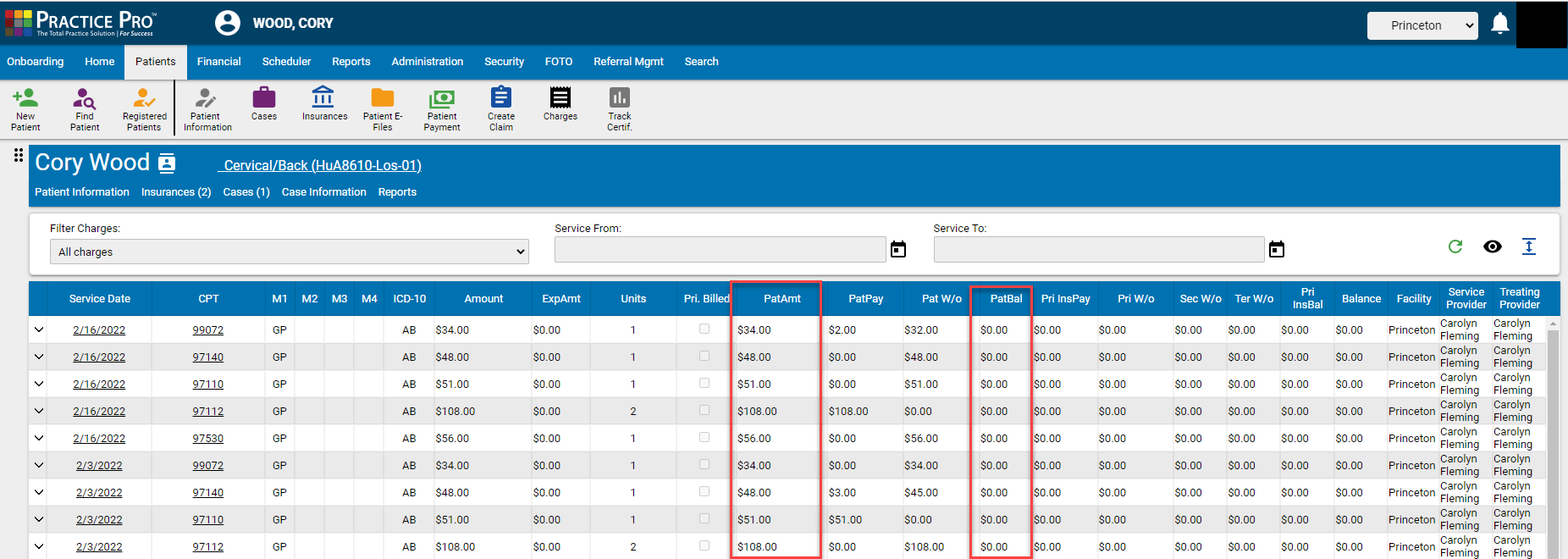Open Service From calendar picker
Screen dimensions: 1568x559
click(898, 249)
